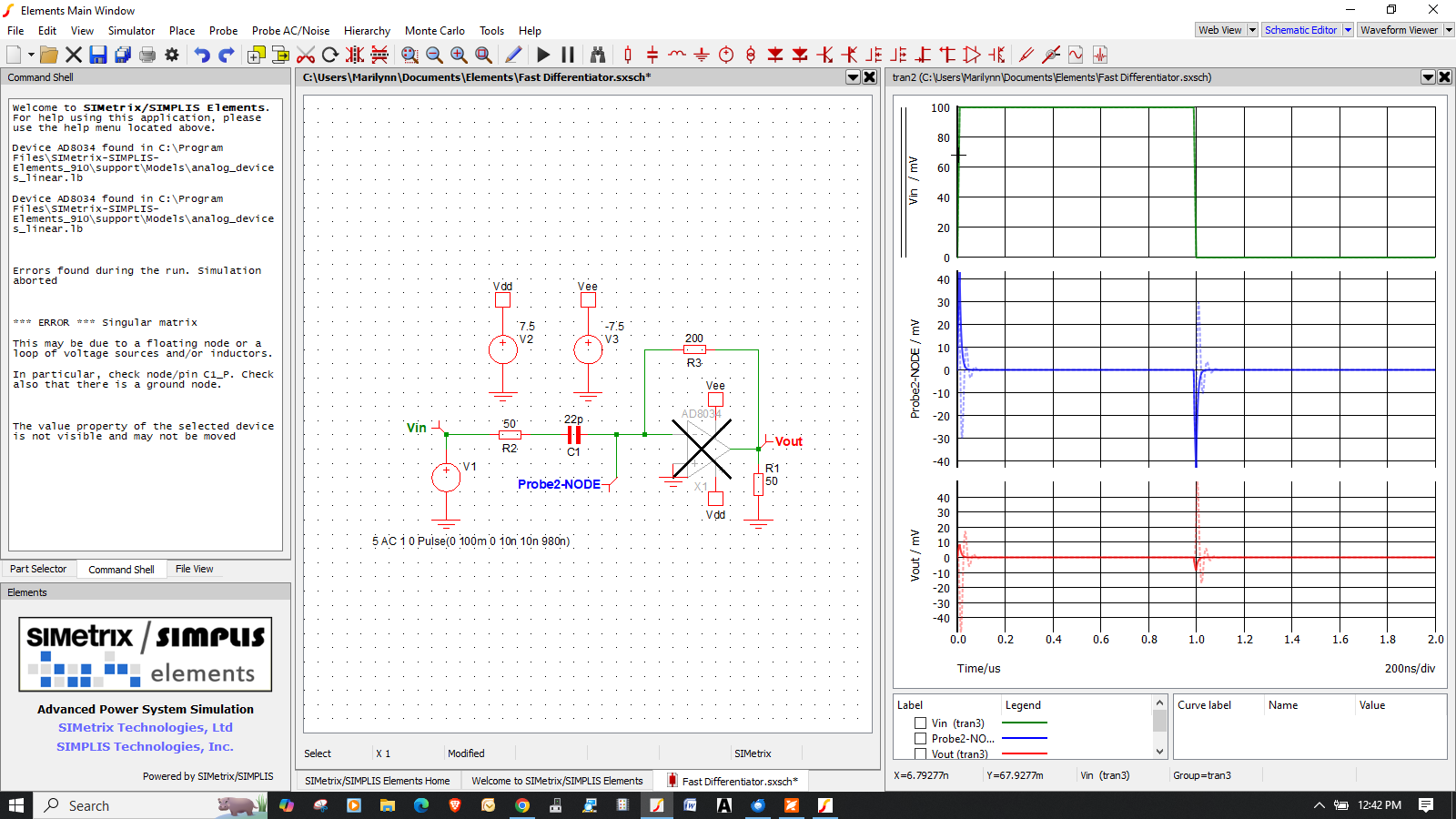The height and width of the screenshot is (819, 1456).
Task: Open the Waveform Viewer dropdown arrow
Action: 1449,30
